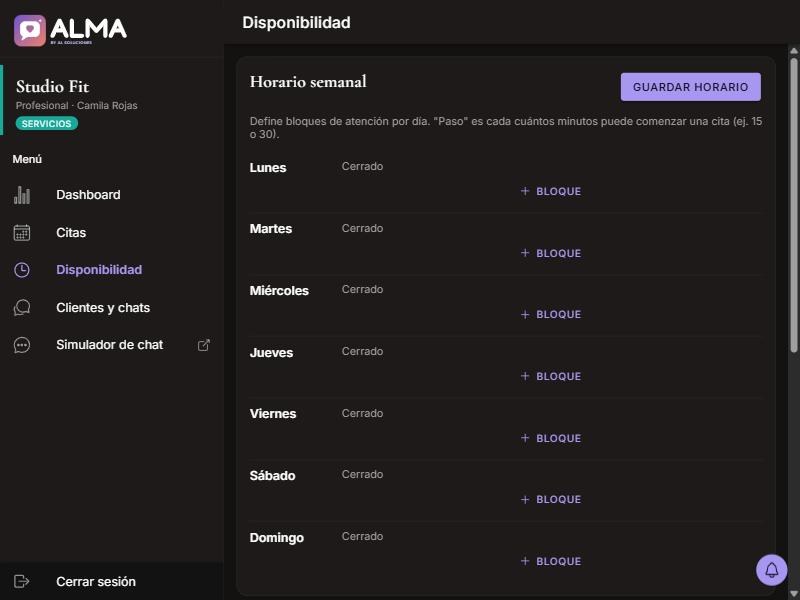Click the Lunes day label
The height and width of the screenshot is (600, 800).
268,168
